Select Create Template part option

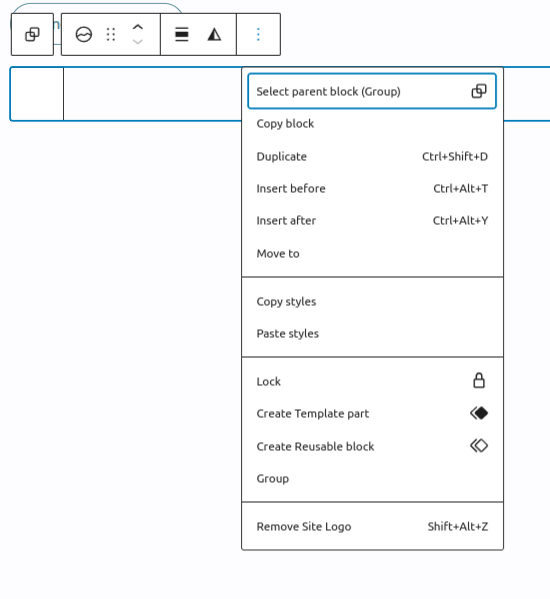click(x=372, y=414)
